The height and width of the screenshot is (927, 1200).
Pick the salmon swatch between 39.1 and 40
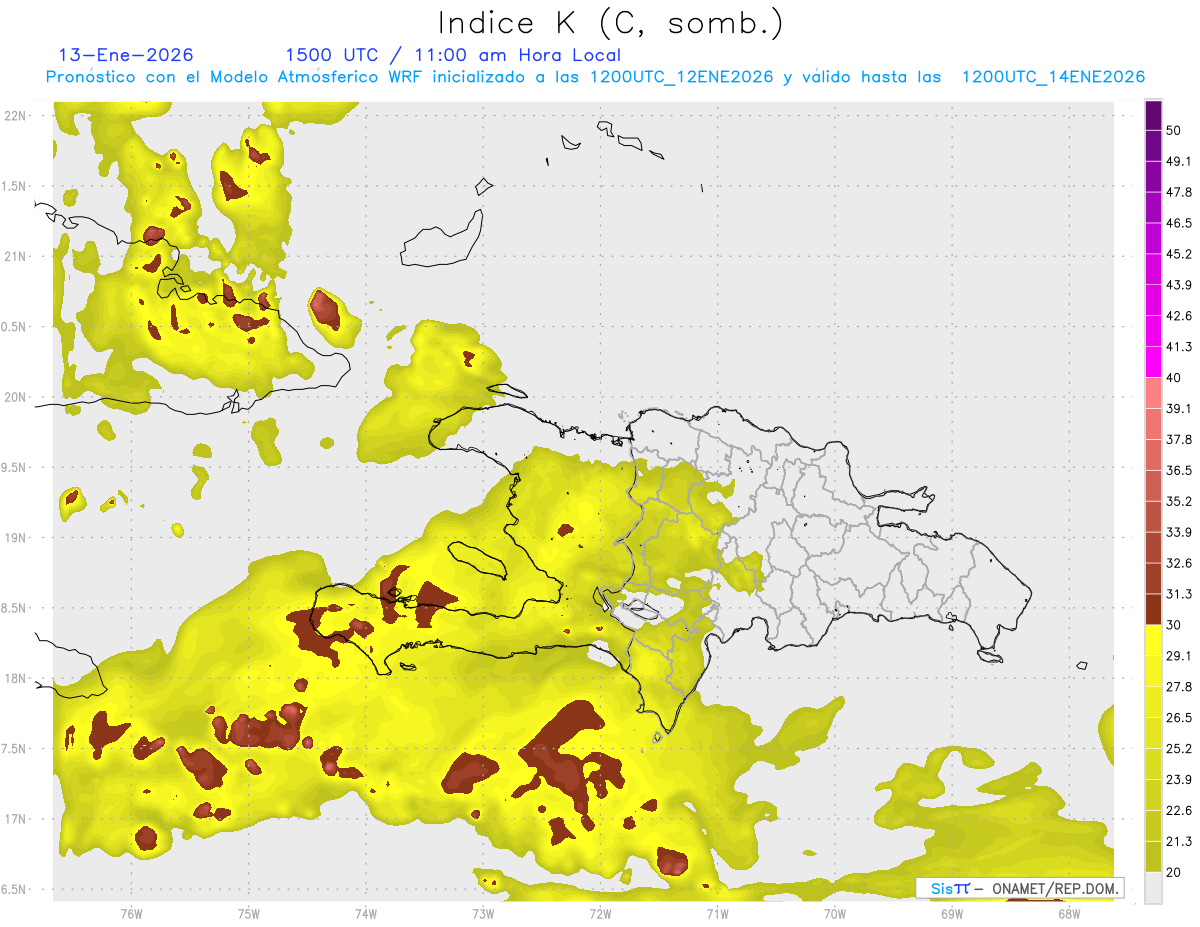[x=1154, y=393]
